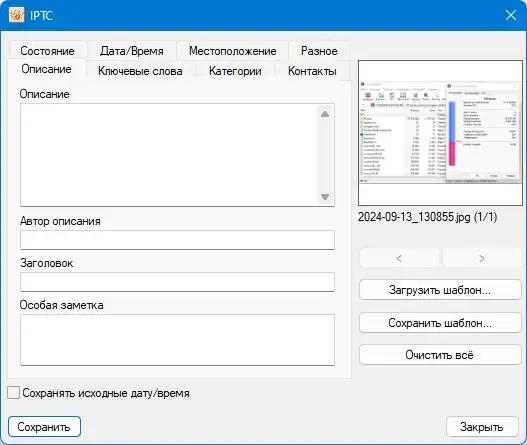
Task: Click the Сохранить шаблон... button
Action: pyautogui.click(x=440, y=323)
